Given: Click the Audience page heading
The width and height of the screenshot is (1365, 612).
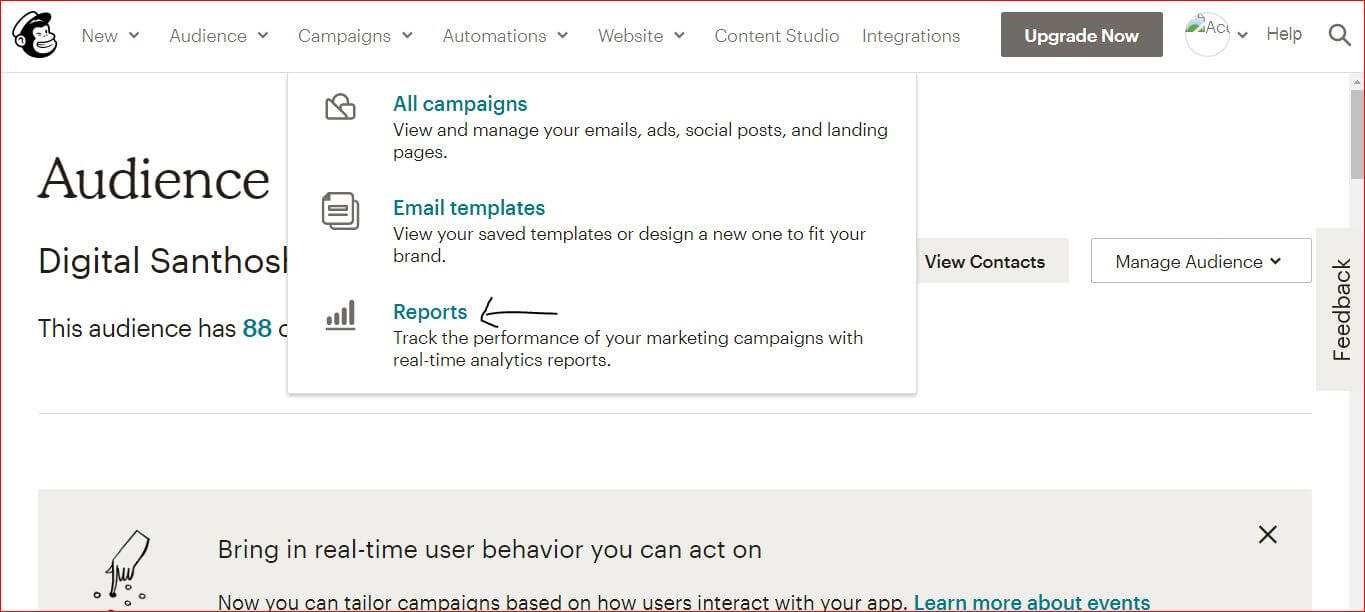Looking at the screenshot, I should (x=154, y=180).
